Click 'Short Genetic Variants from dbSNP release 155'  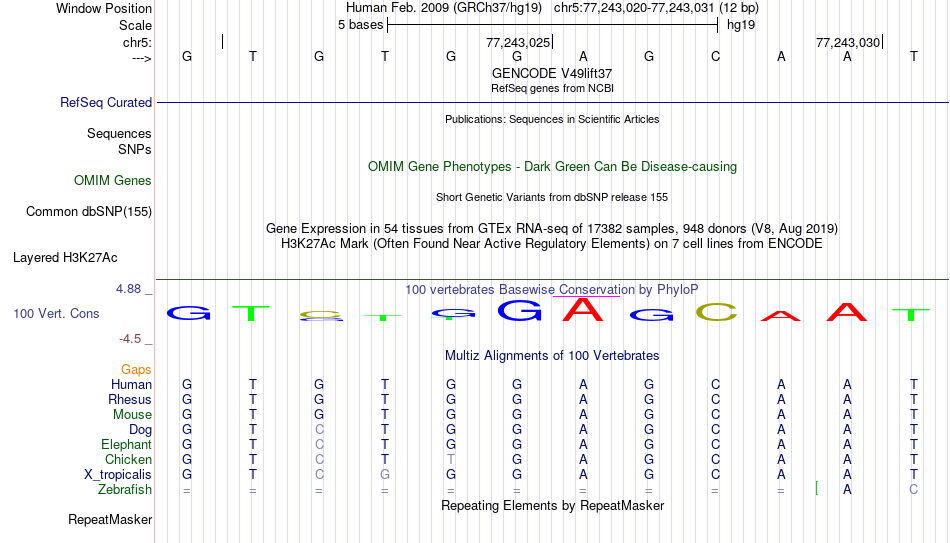click(x=552, y=198)
